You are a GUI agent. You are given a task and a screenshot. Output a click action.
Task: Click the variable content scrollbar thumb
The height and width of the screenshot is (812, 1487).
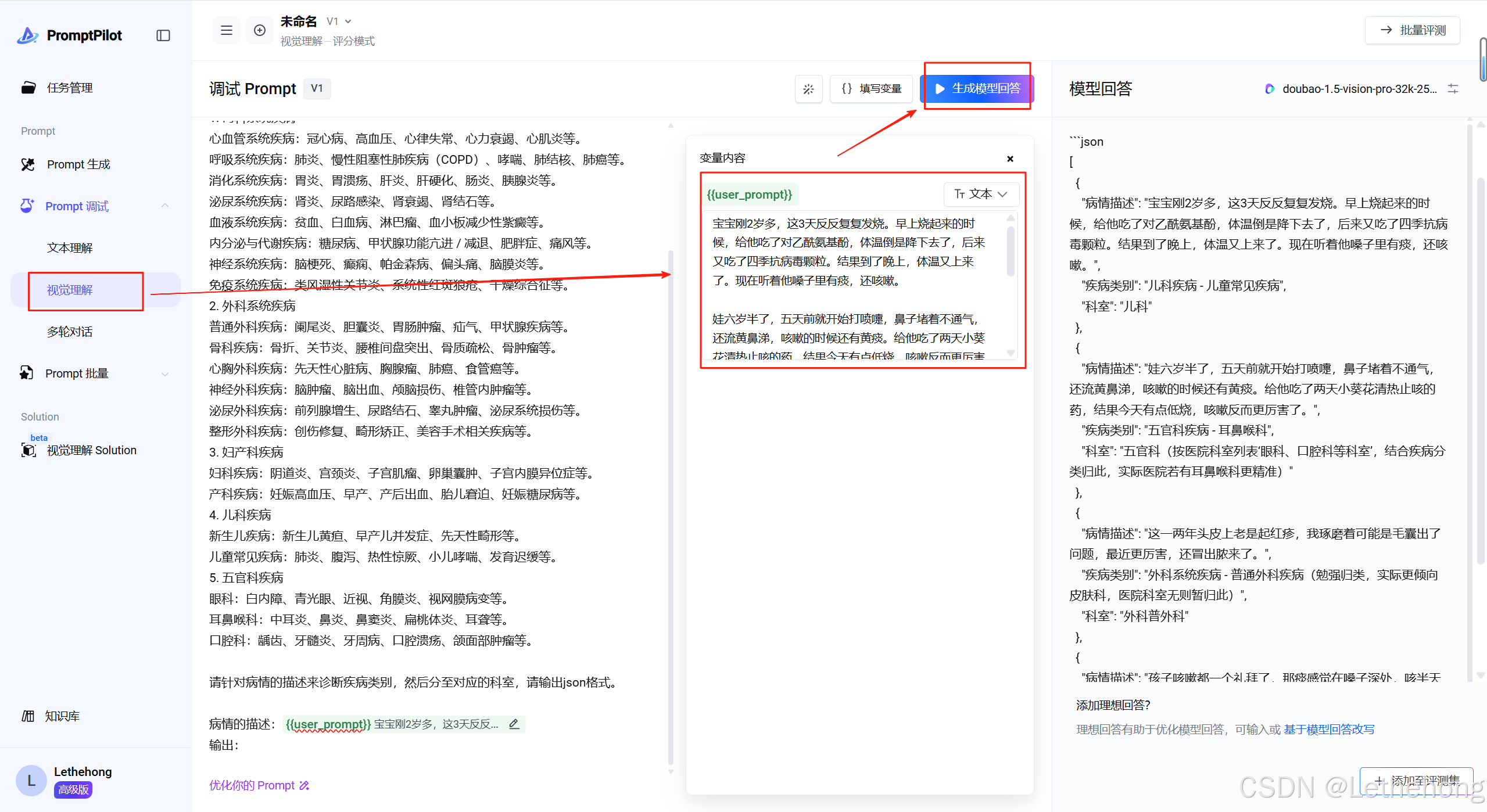(x=1011, y=251)
